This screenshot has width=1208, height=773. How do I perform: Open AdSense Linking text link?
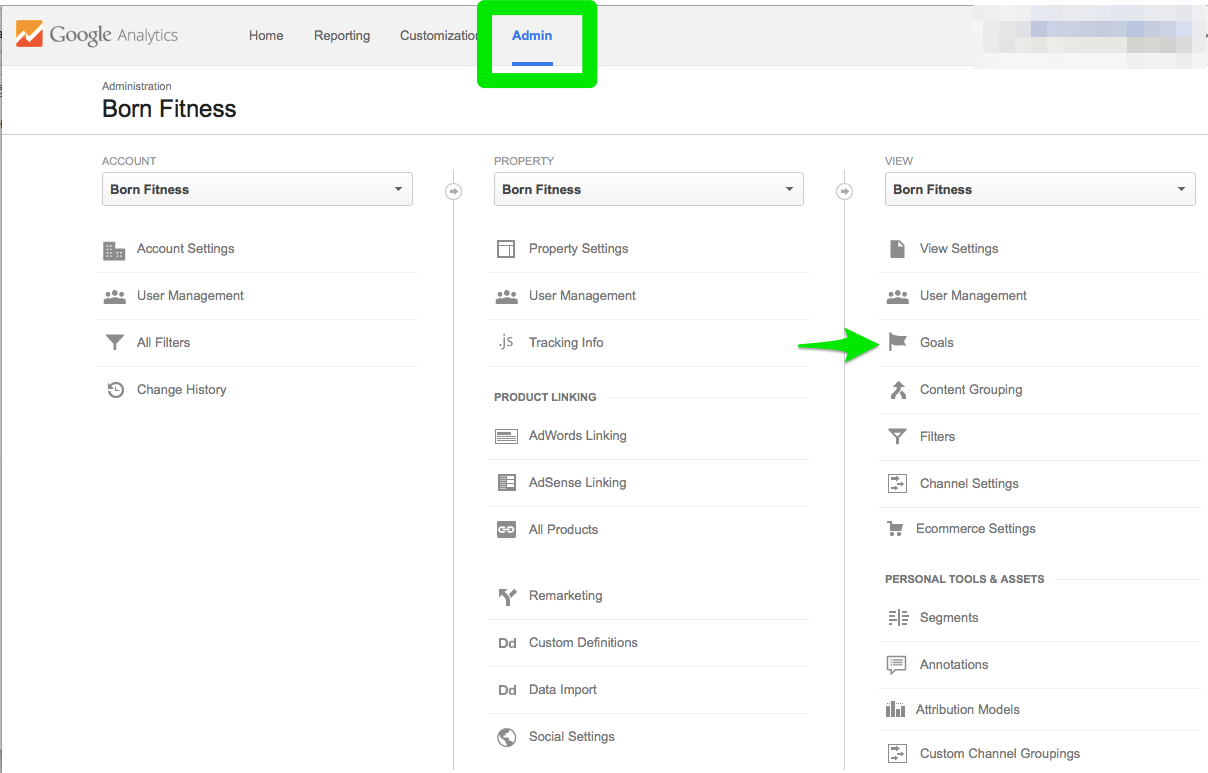(578, 483)
